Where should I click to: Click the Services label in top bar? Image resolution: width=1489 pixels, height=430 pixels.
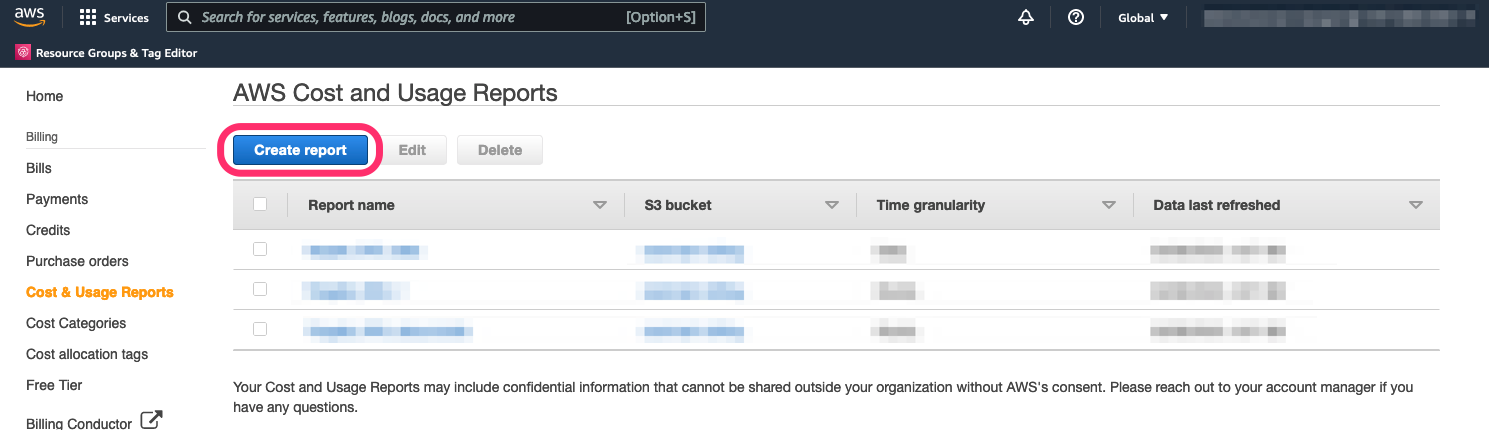pyautogui.click(x=126, y=18)
